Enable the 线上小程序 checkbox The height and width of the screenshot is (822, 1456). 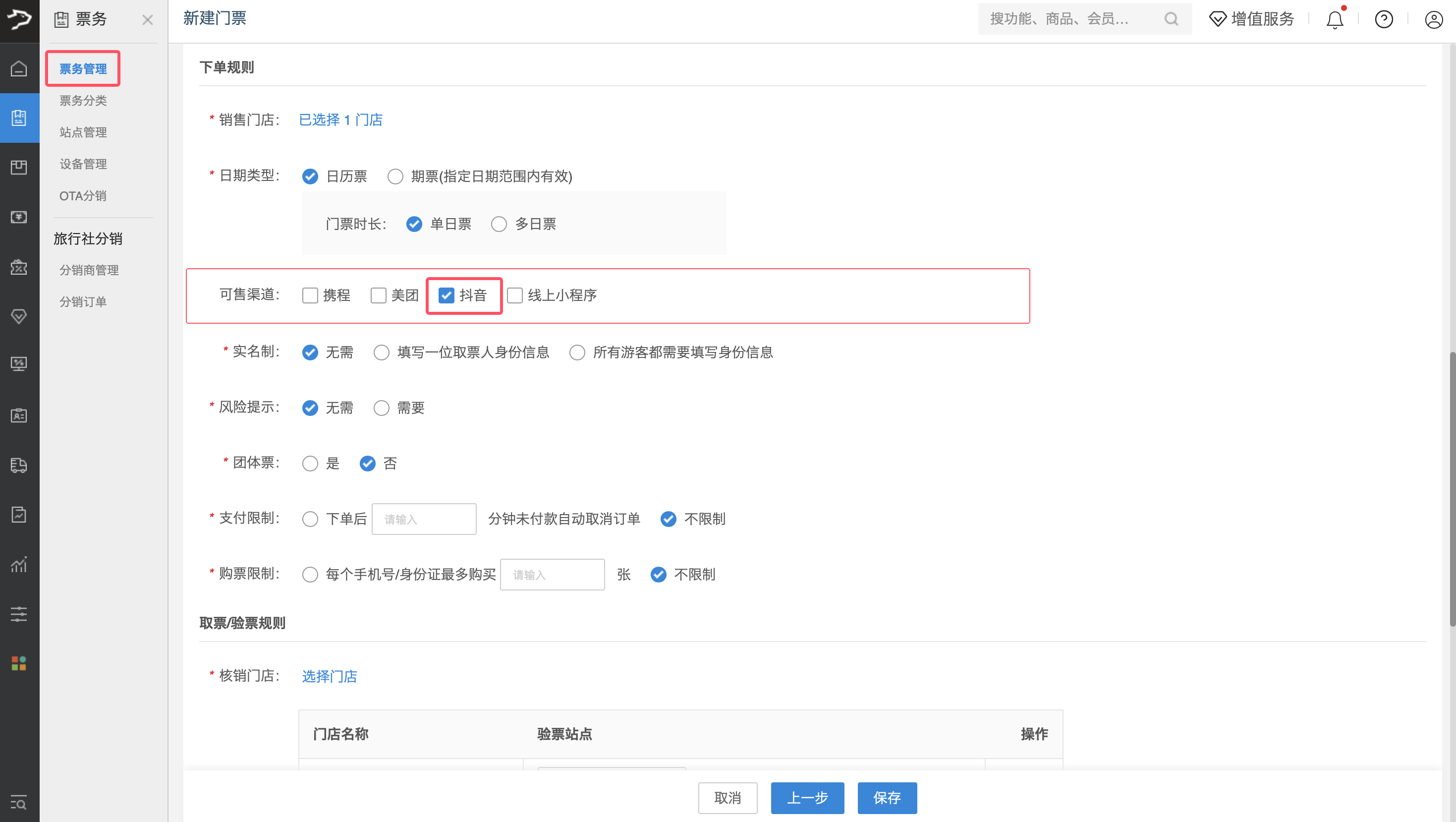(x=514, y=295)
